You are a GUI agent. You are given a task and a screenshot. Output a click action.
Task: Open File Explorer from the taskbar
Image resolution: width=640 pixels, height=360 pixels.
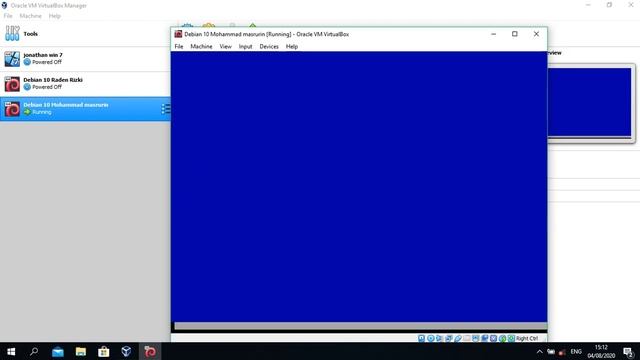click(80, 351)
